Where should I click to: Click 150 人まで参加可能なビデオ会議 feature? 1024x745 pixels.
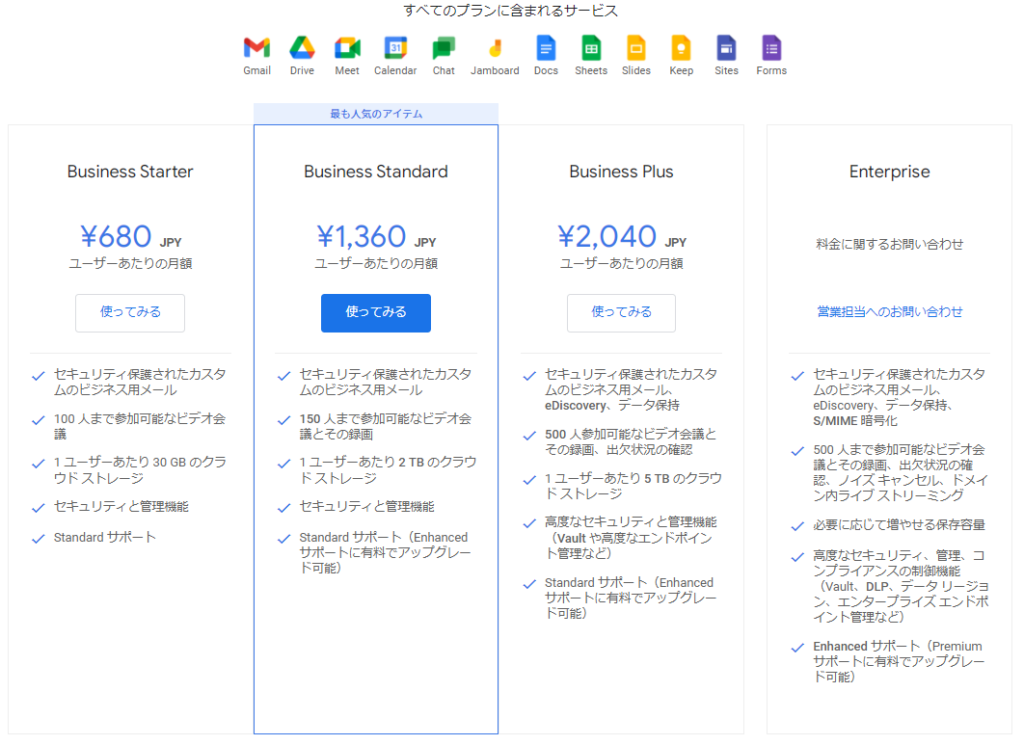[x=385, y=426]
